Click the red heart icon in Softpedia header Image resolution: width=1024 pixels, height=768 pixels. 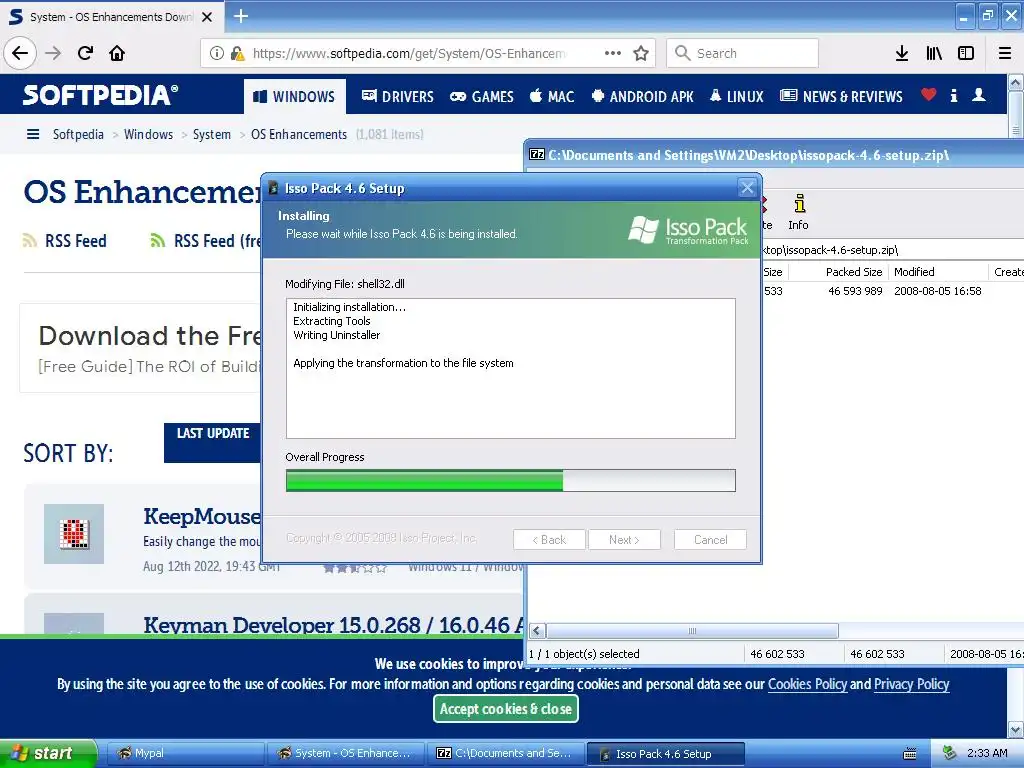point(929,95)
